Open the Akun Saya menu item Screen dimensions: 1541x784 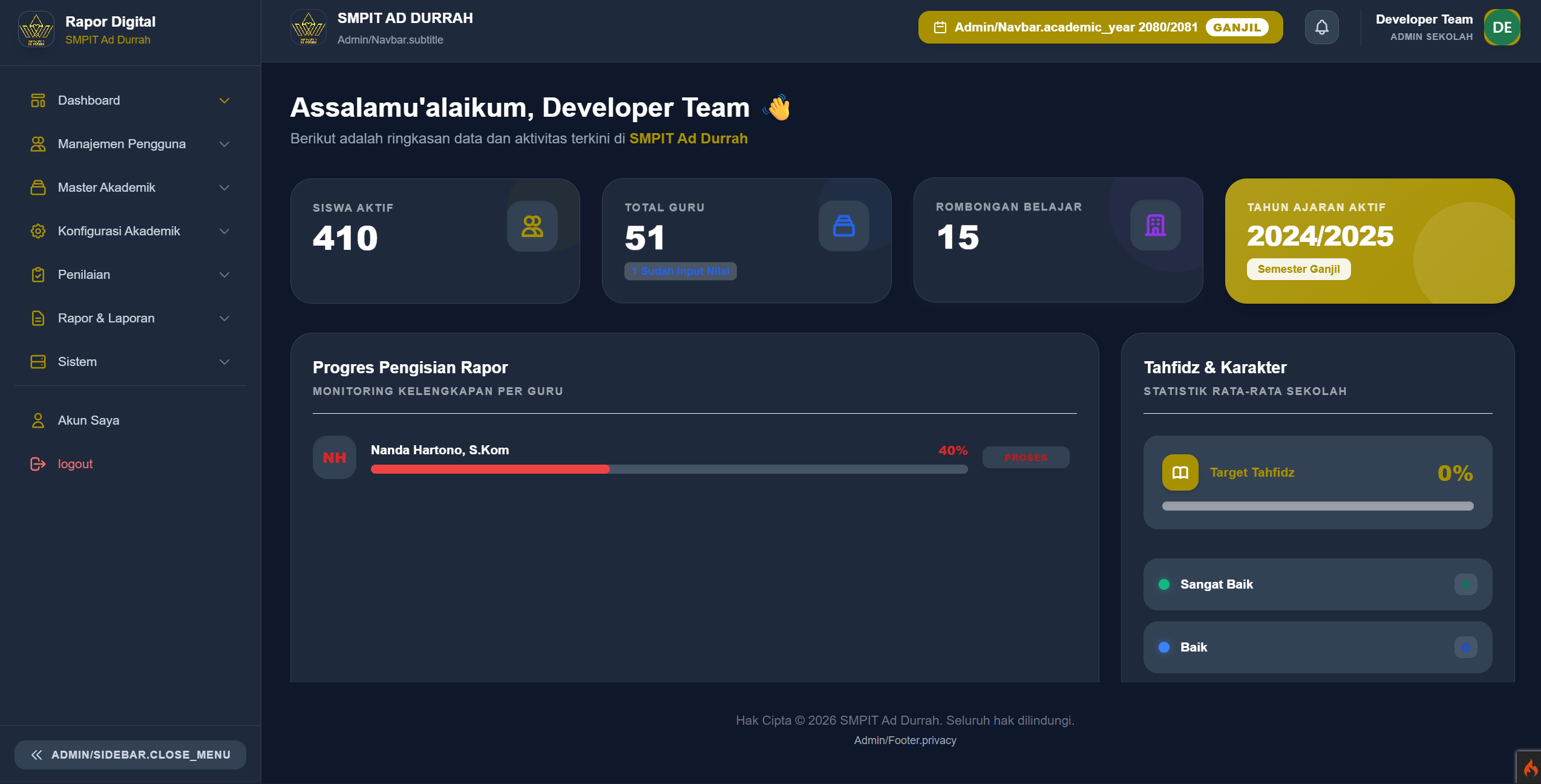click(88, 420)
